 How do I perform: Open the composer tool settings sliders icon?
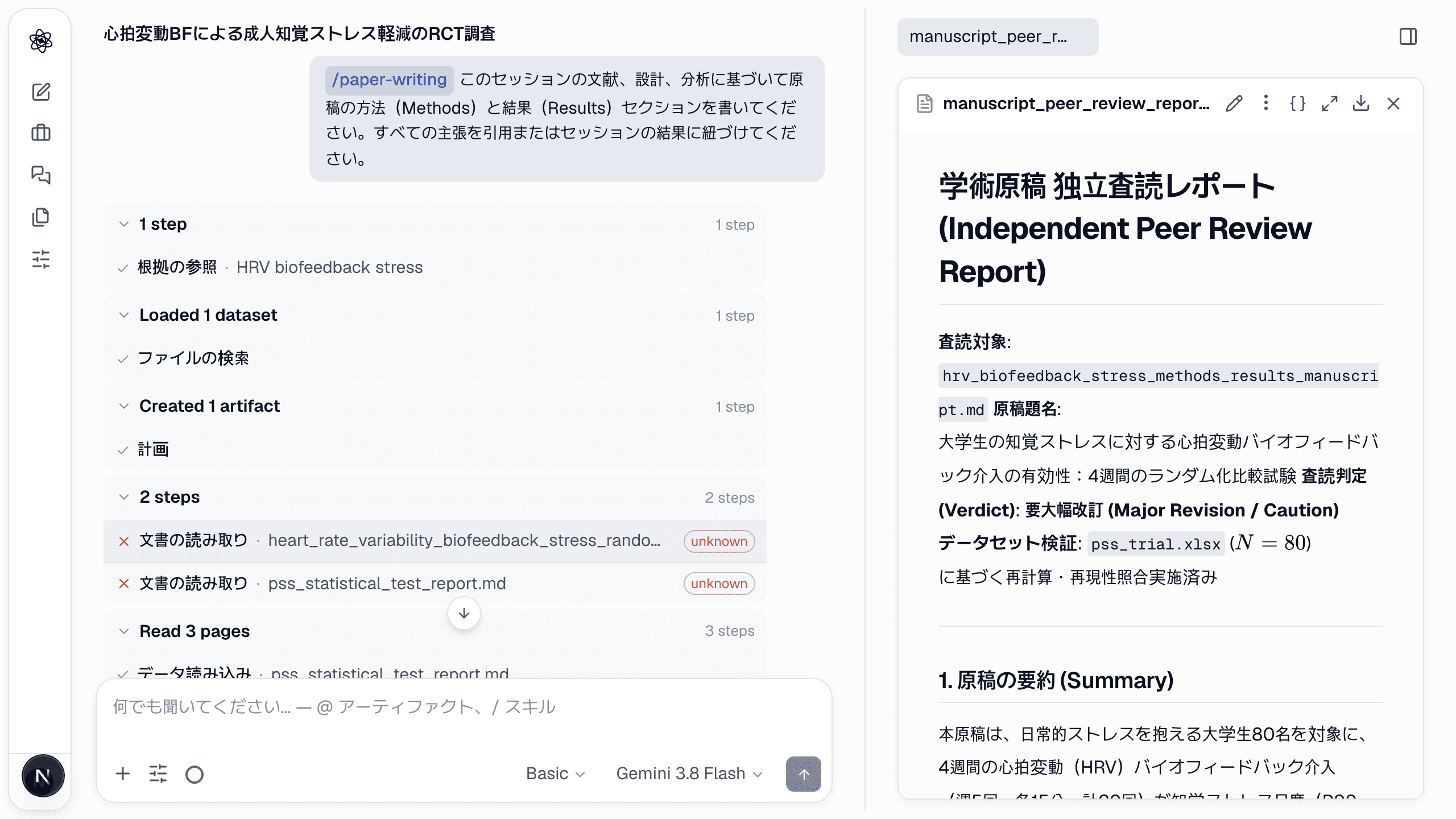tap(158, 774)
